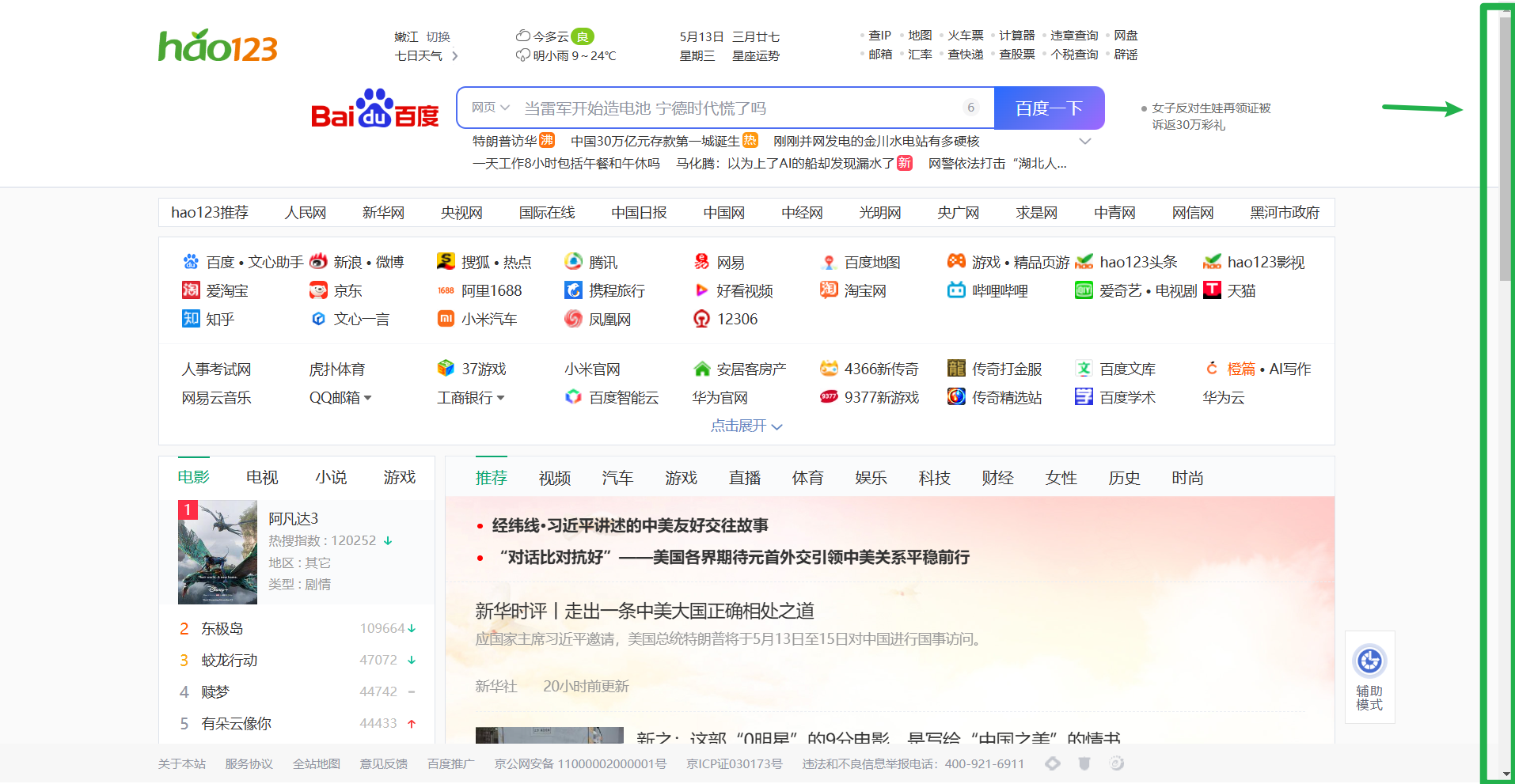Click 点击展开 to expand site list

coord(746,426)
